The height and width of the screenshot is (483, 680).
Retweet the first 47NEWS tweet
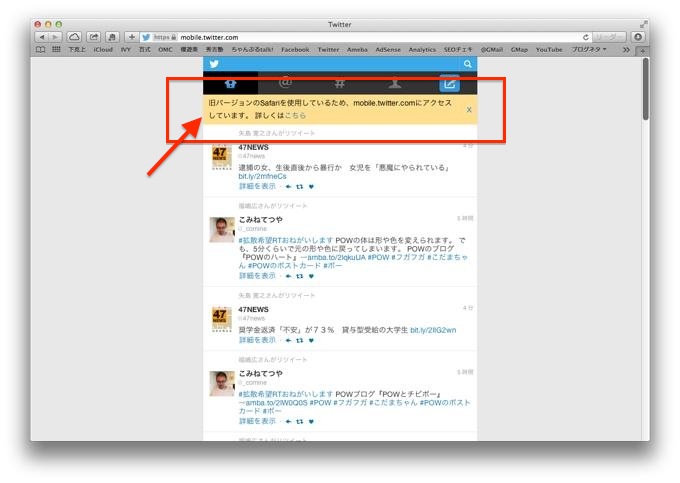pos(300,186)
